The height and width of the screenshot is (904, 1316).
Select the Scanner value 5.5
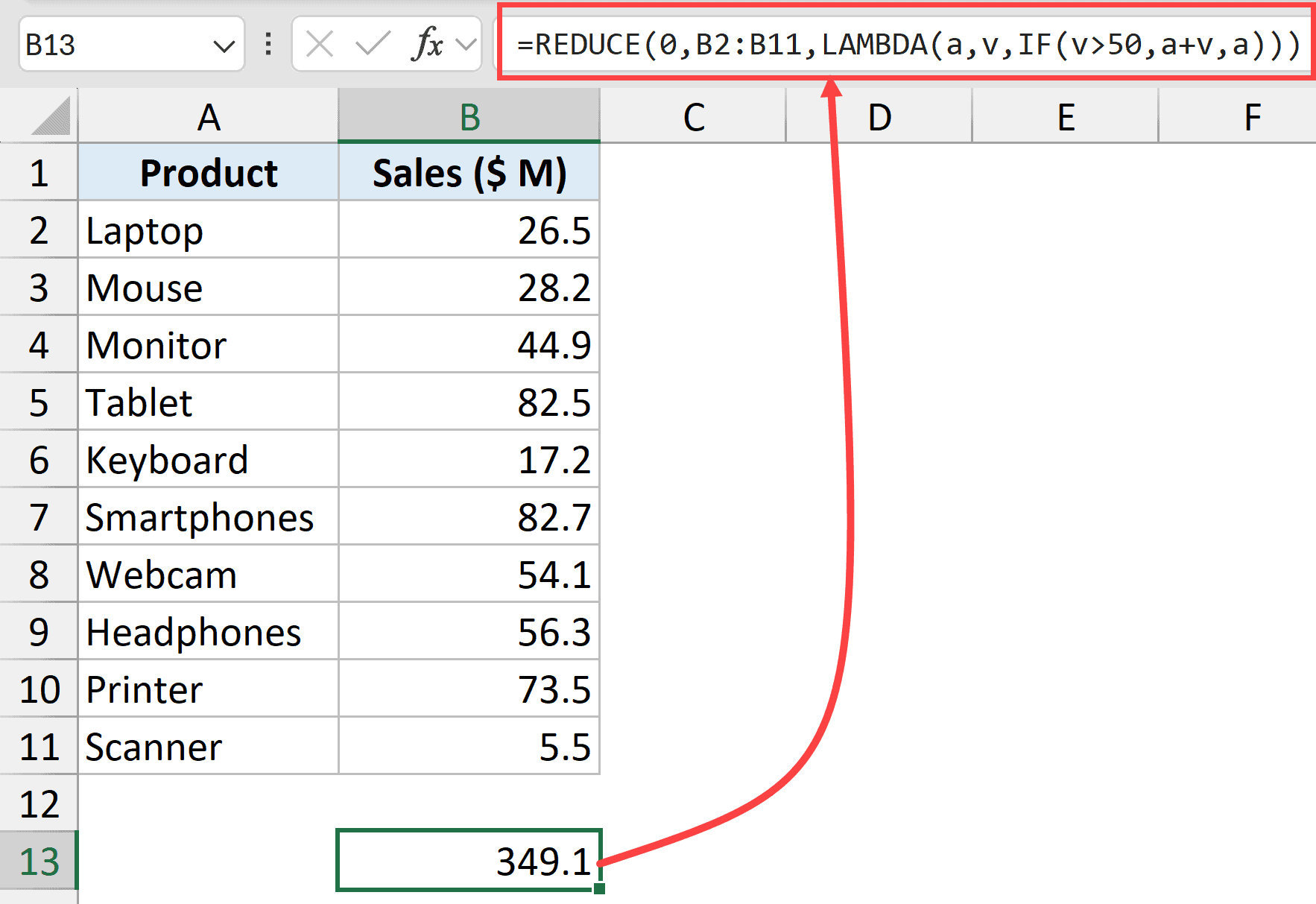(469, 746)
